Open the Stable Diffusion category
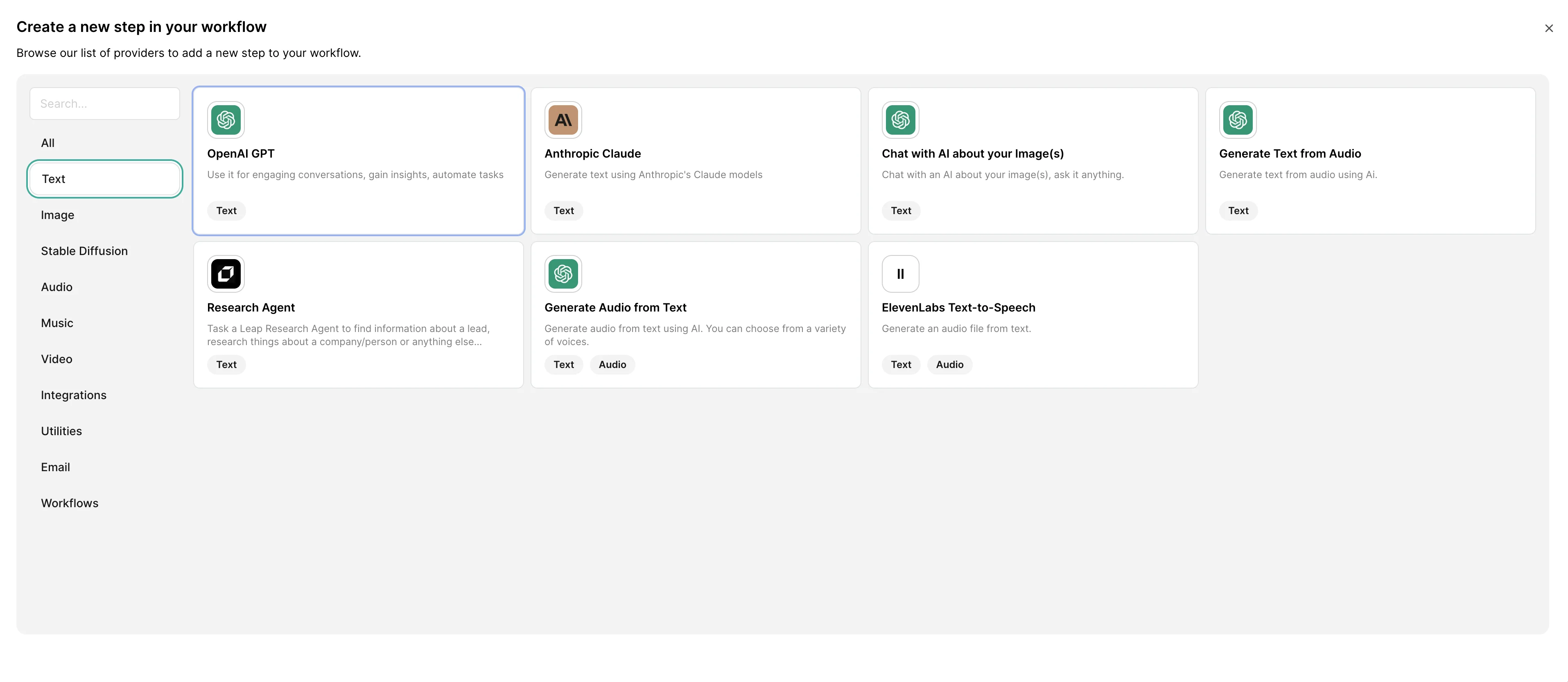 [84, 251]
